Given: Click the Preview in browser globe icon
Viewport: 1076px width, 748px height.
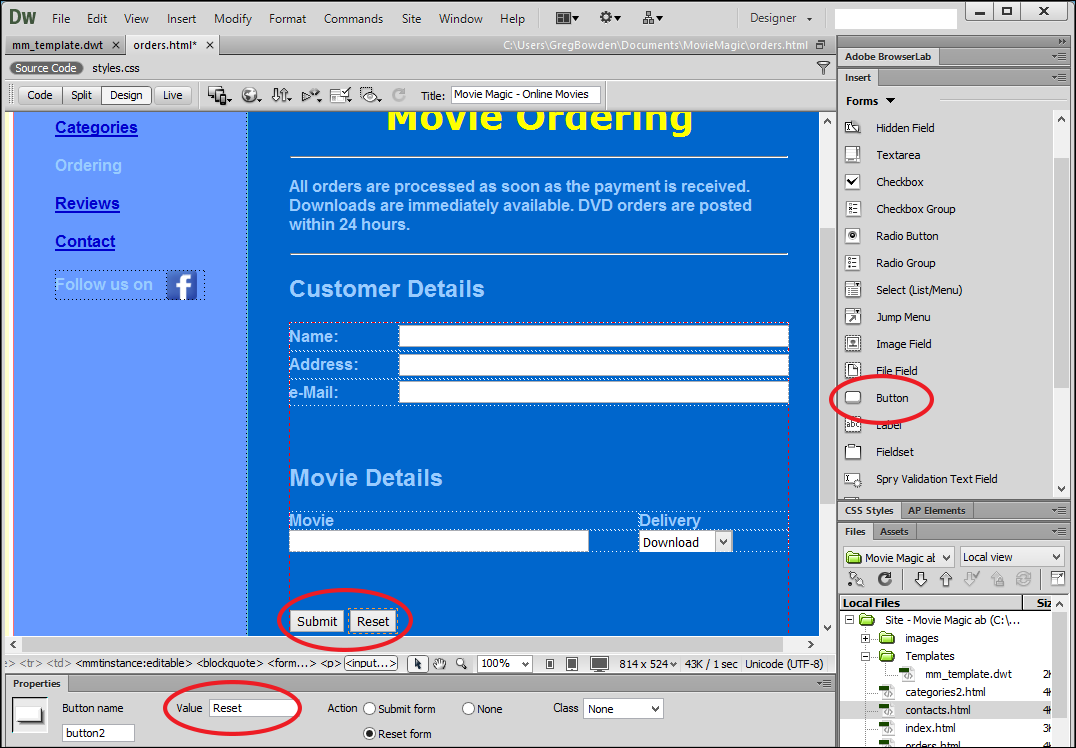Looking at the screenshot, I should click(250, 95).
